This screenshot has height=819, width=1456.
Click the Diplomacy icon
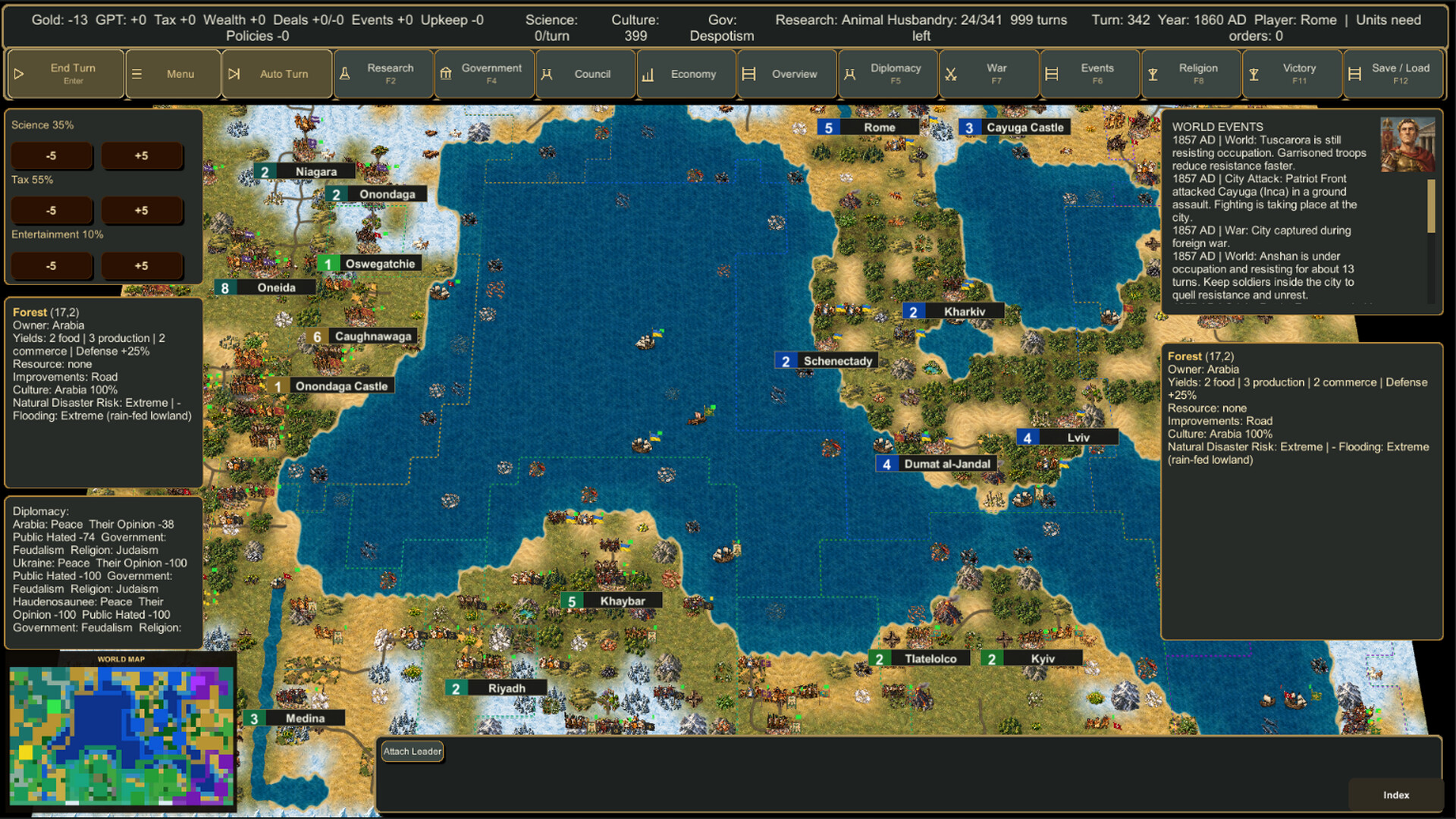point(850,74)
